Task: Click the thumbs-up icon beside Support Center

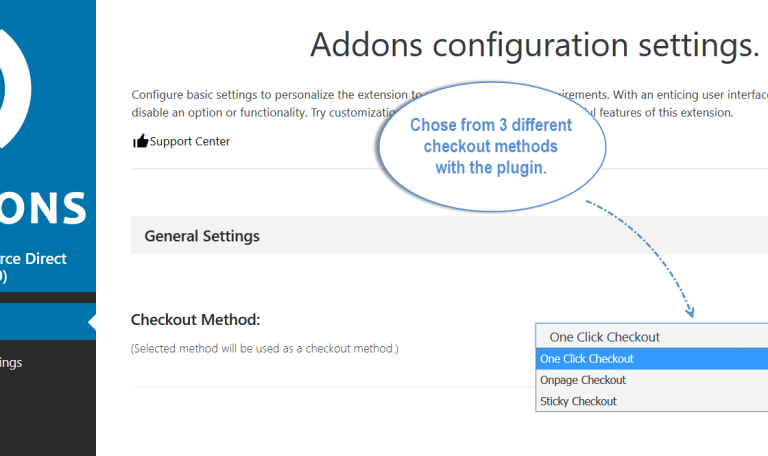Action: [140, 141]
